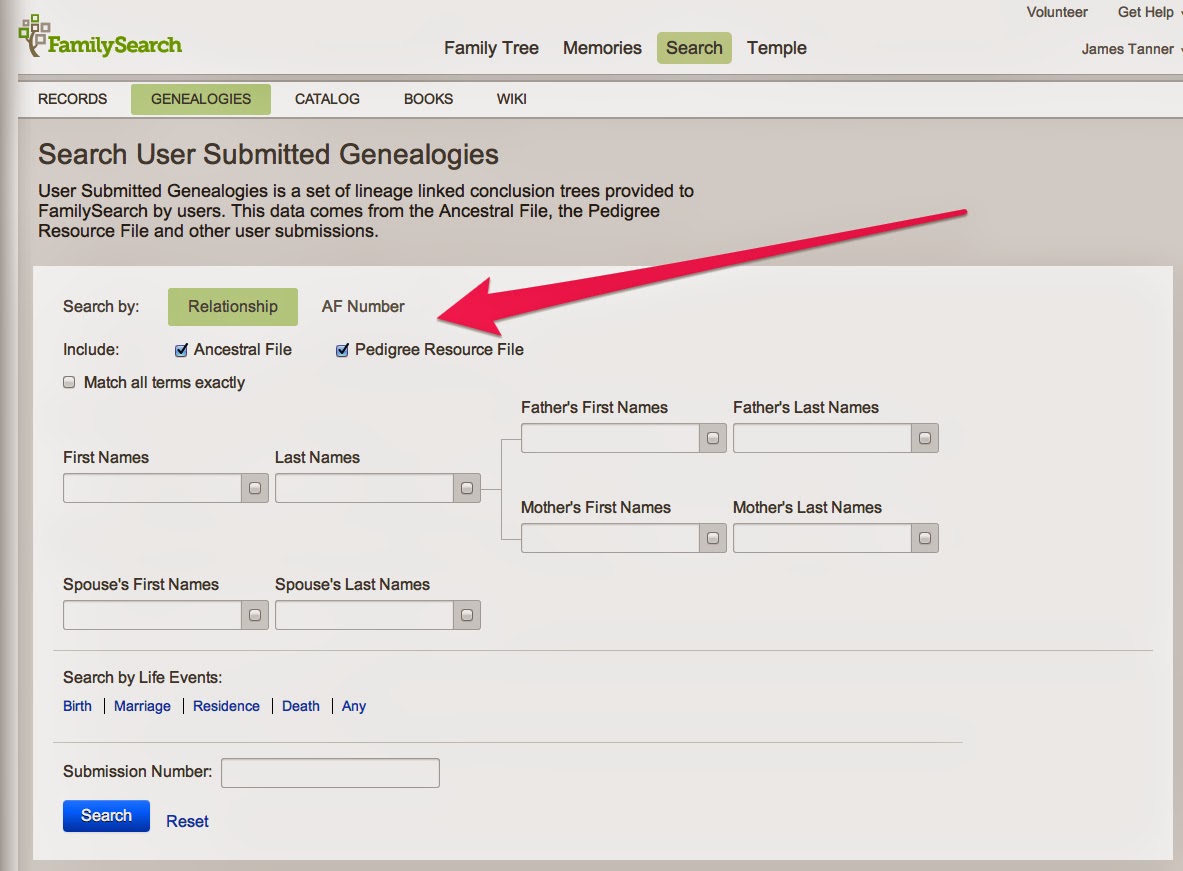The width and height of the screenshot is (1183, 871).
Task: Toggle exact match for Father's First Names
Action: click(713, 439)
